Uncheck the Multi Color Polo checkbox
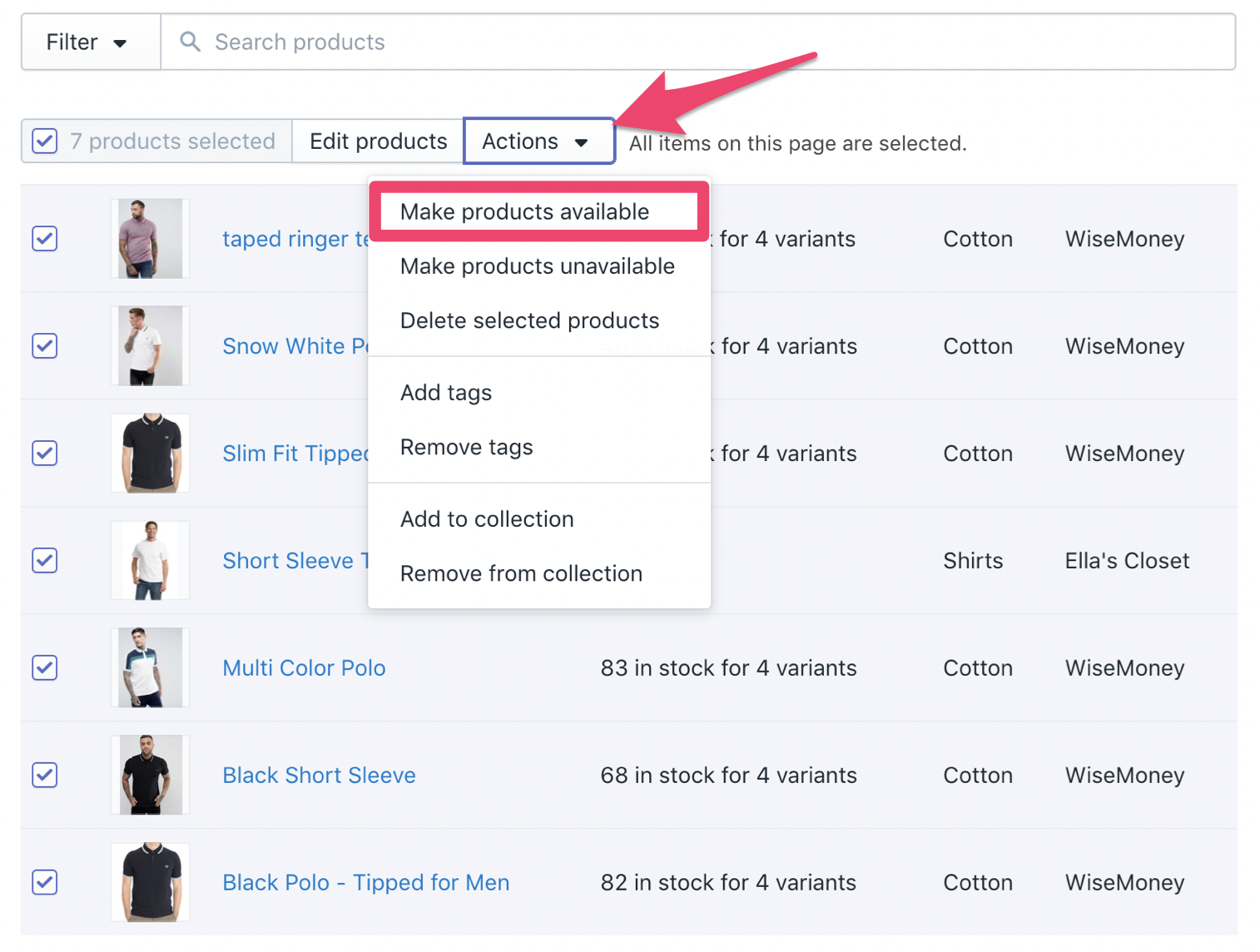1260x952 pixels. coord(45,668)
